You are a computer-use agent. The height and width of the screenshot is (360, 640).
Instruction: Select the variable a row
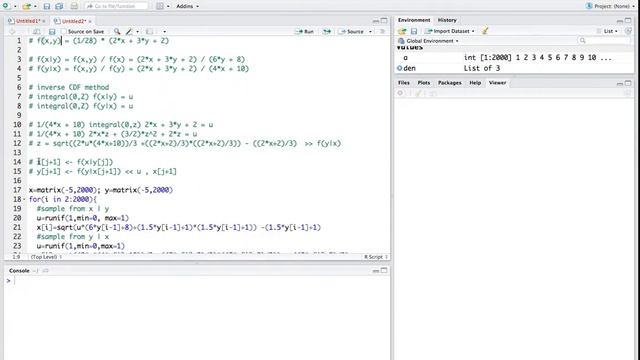[514, 58]
